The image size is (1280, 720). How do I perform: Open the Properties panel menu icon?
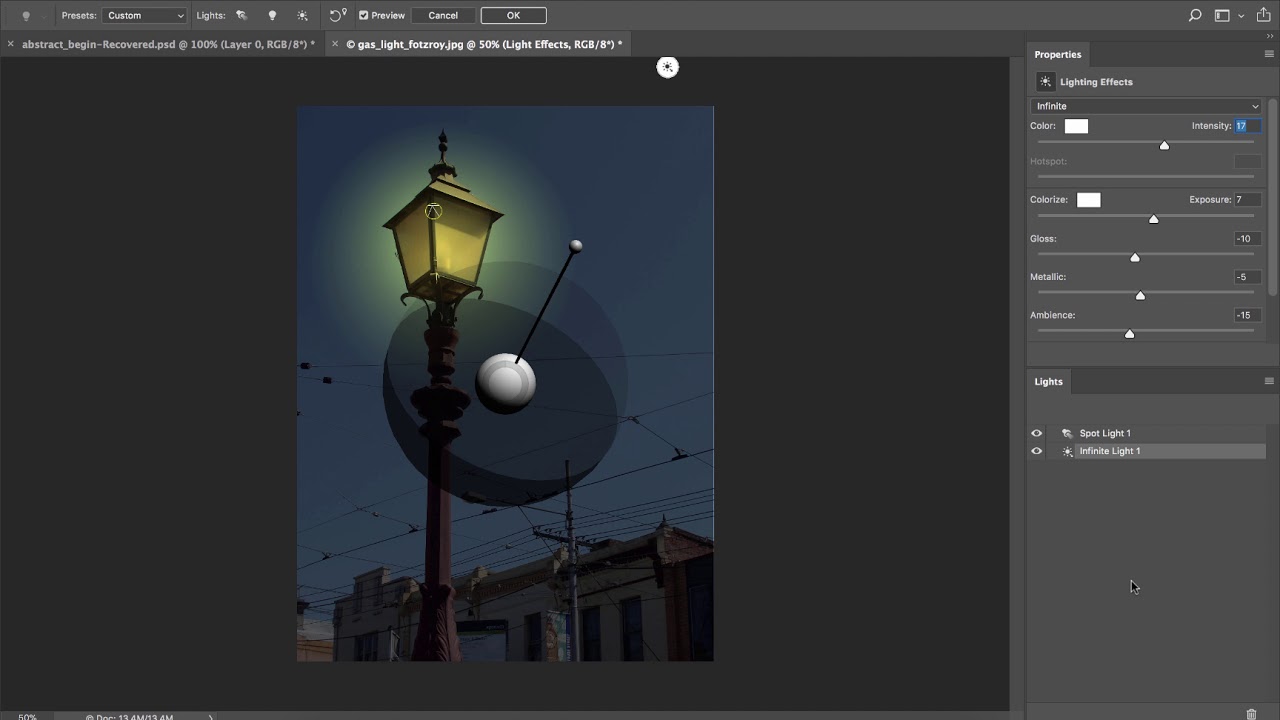tap(1269, 55)
